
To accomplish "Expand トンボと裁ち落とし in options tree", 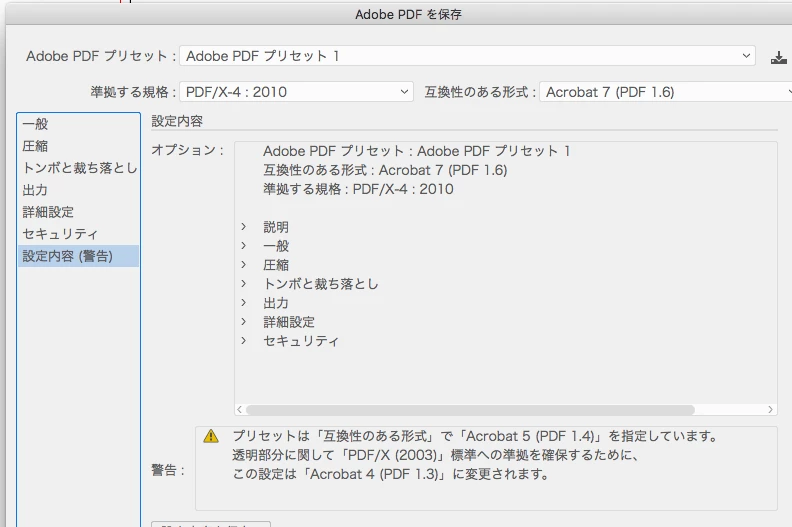I will (x=243, y=283).
